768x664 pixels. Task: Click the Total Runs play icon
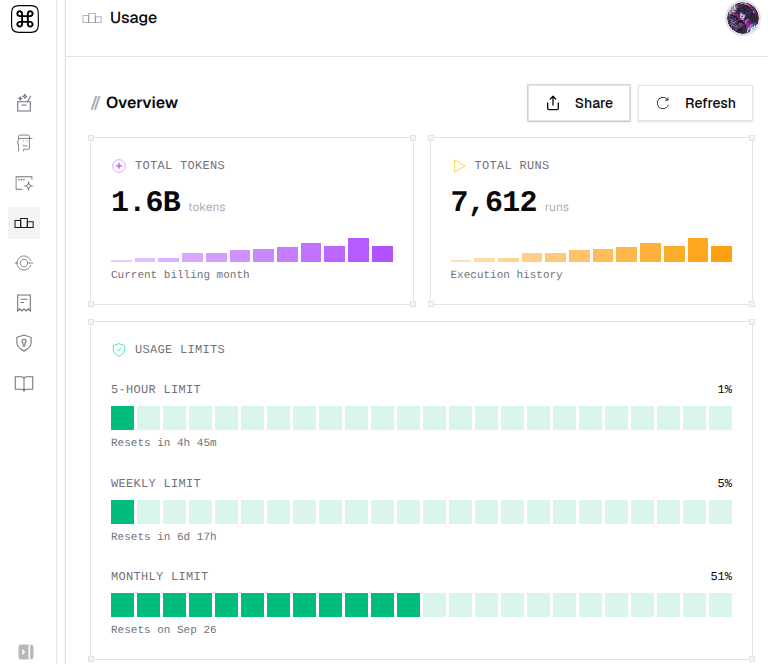click(459, 166)
